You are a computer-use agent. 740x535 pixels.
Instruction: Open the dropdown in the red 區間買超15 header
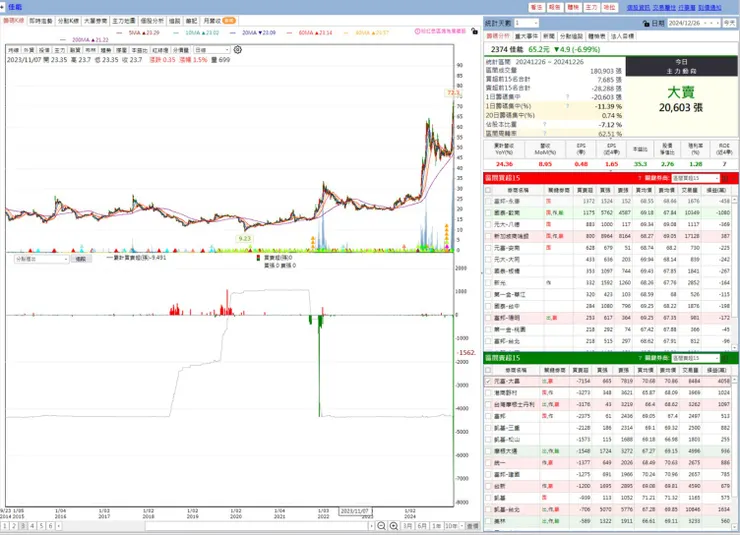695,178
